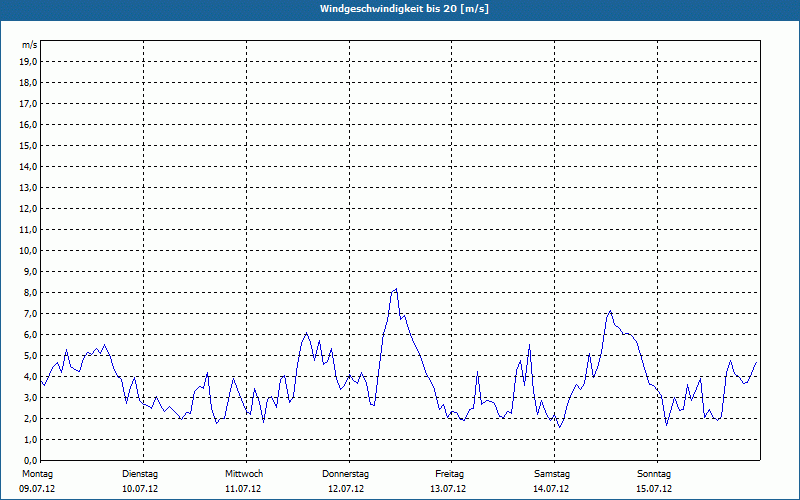The image size is (800, 500).
Task: Click the date 09.07.12
Action: (37, 489)
